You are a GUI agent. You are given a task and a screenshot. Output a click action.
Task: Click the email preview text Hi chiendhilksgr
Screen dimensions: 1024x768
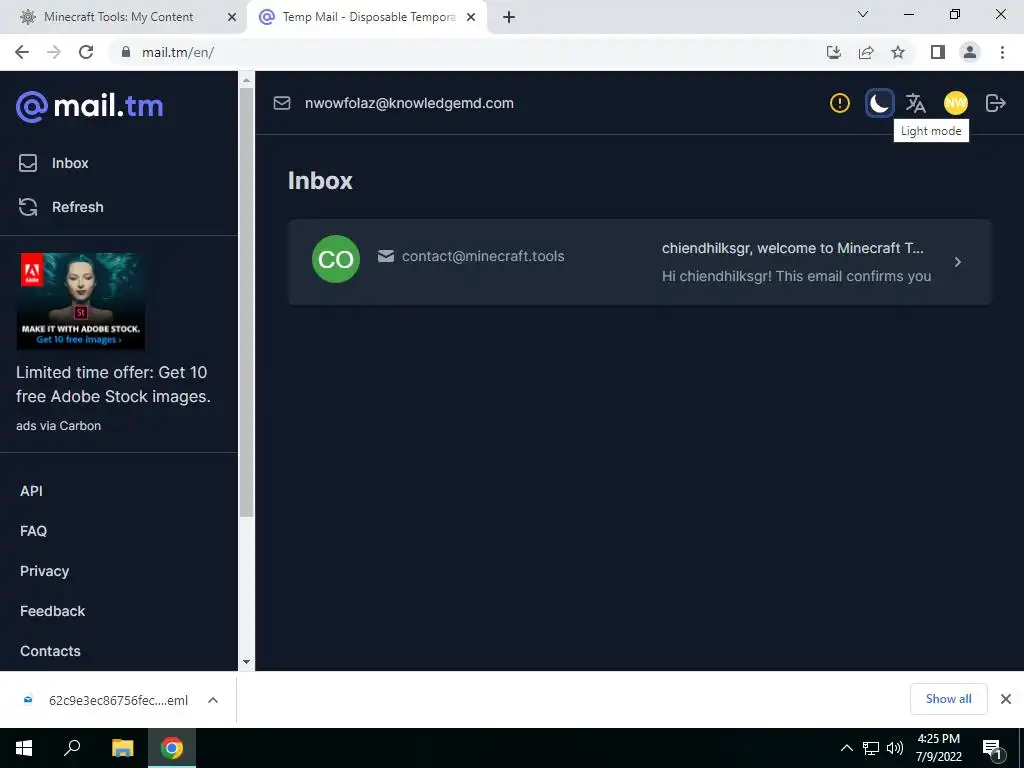[796, 276]
